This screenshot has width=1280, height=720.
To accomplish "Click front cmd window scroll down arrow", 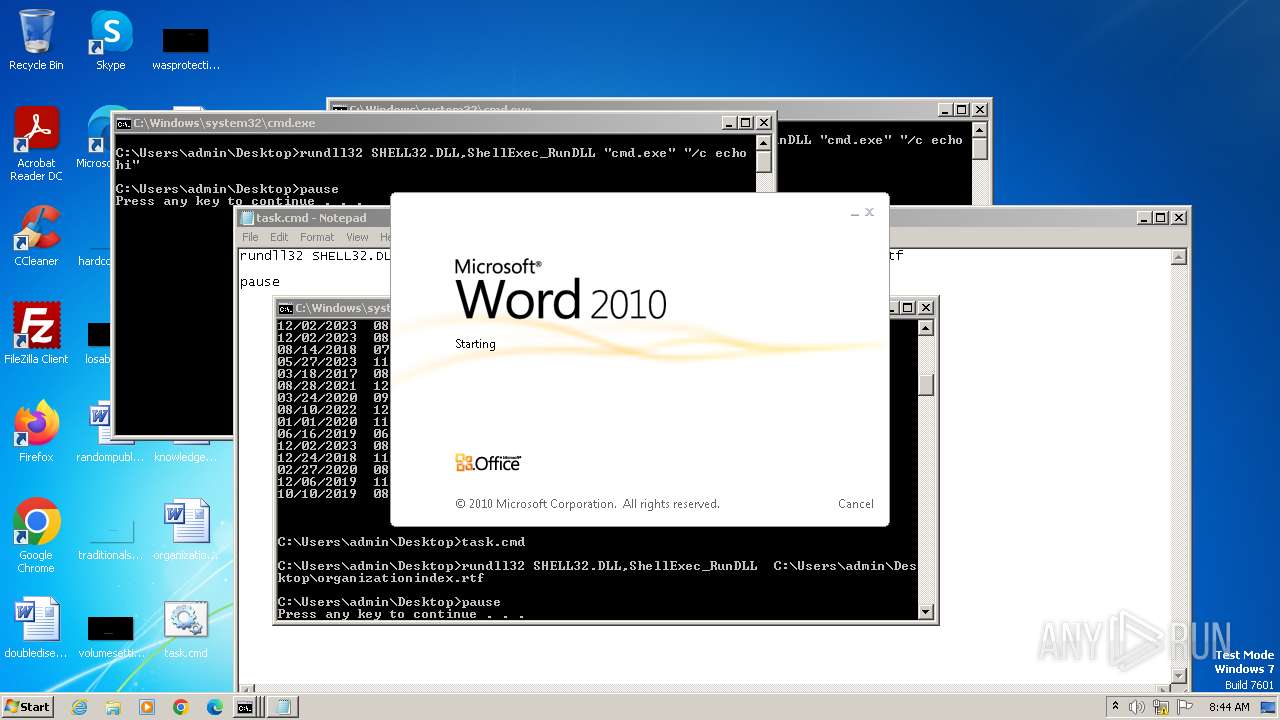I will click(x=926, y=611).
